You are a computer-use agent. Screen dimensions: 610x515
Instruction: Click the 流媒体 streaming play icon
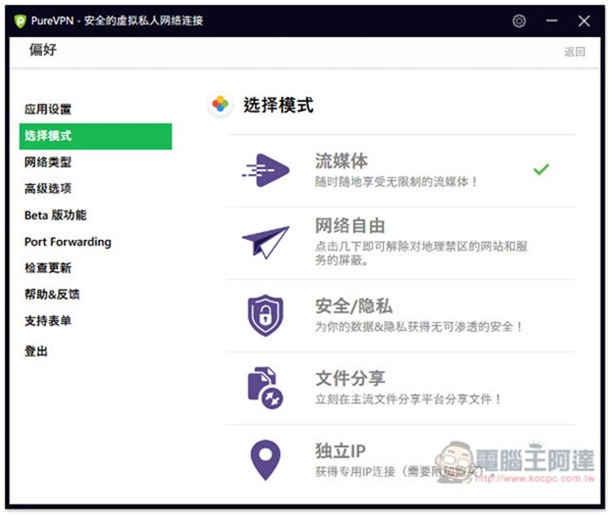[x=265, y=170]
